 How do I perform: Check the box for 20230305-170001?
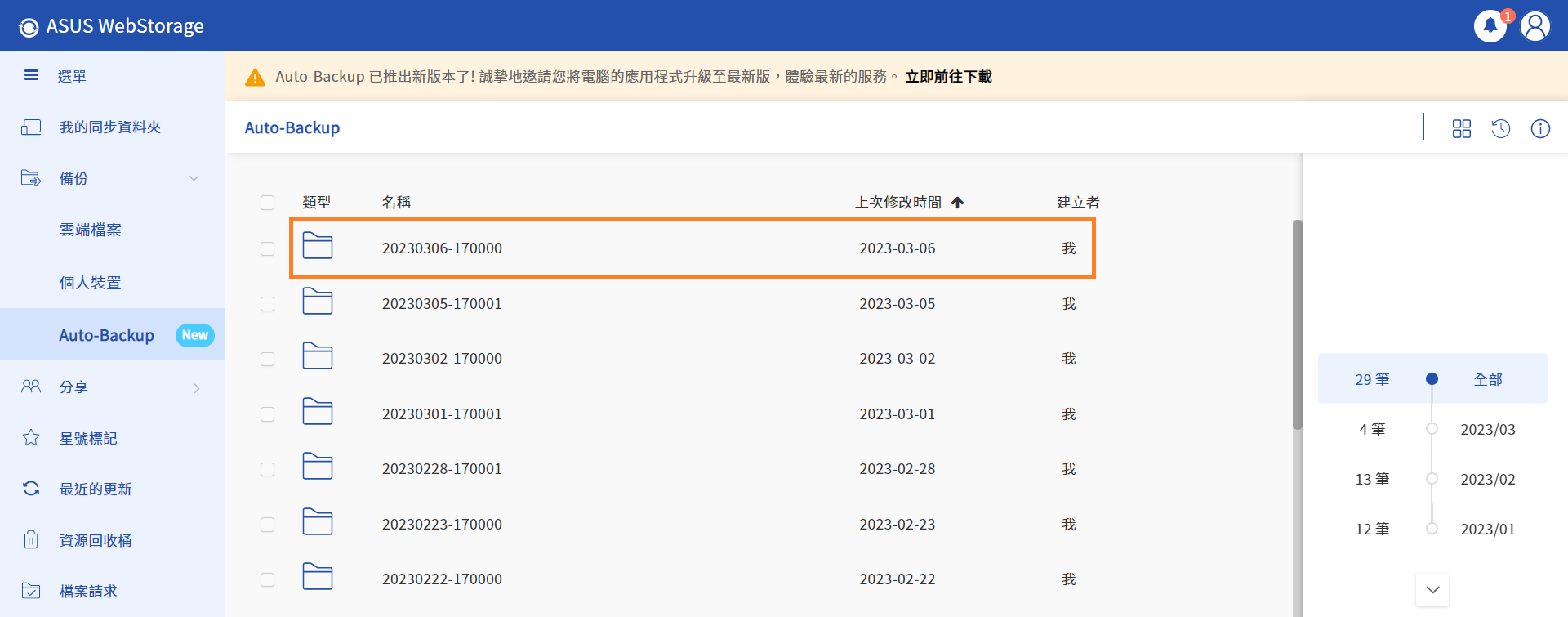(x=267, y=304)
